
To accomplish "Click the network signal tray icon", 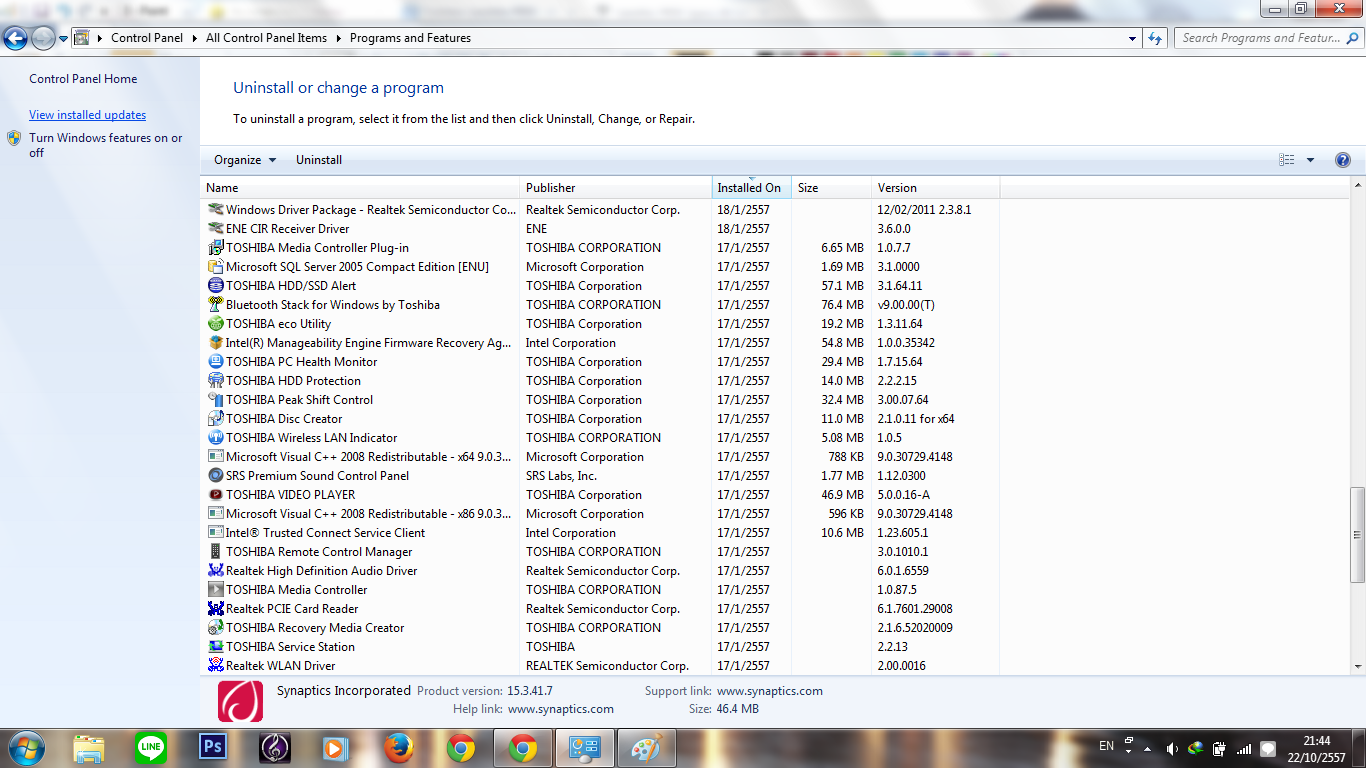I will click(x=1244, y=748).
